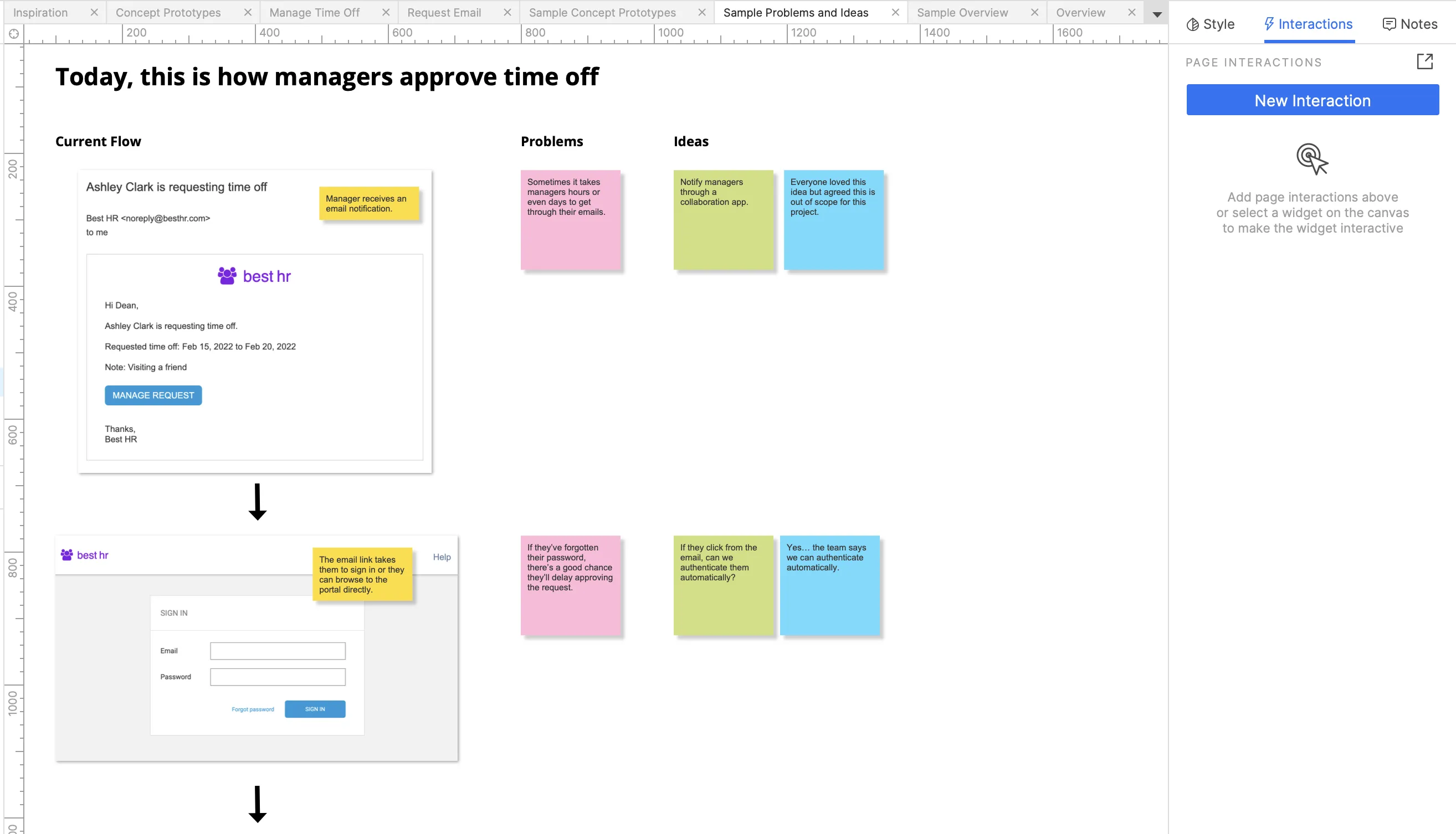Open the page tabs overflow dropdown
The height and width of the screenshot is (834, 1456).
[x=1157, y=14]
